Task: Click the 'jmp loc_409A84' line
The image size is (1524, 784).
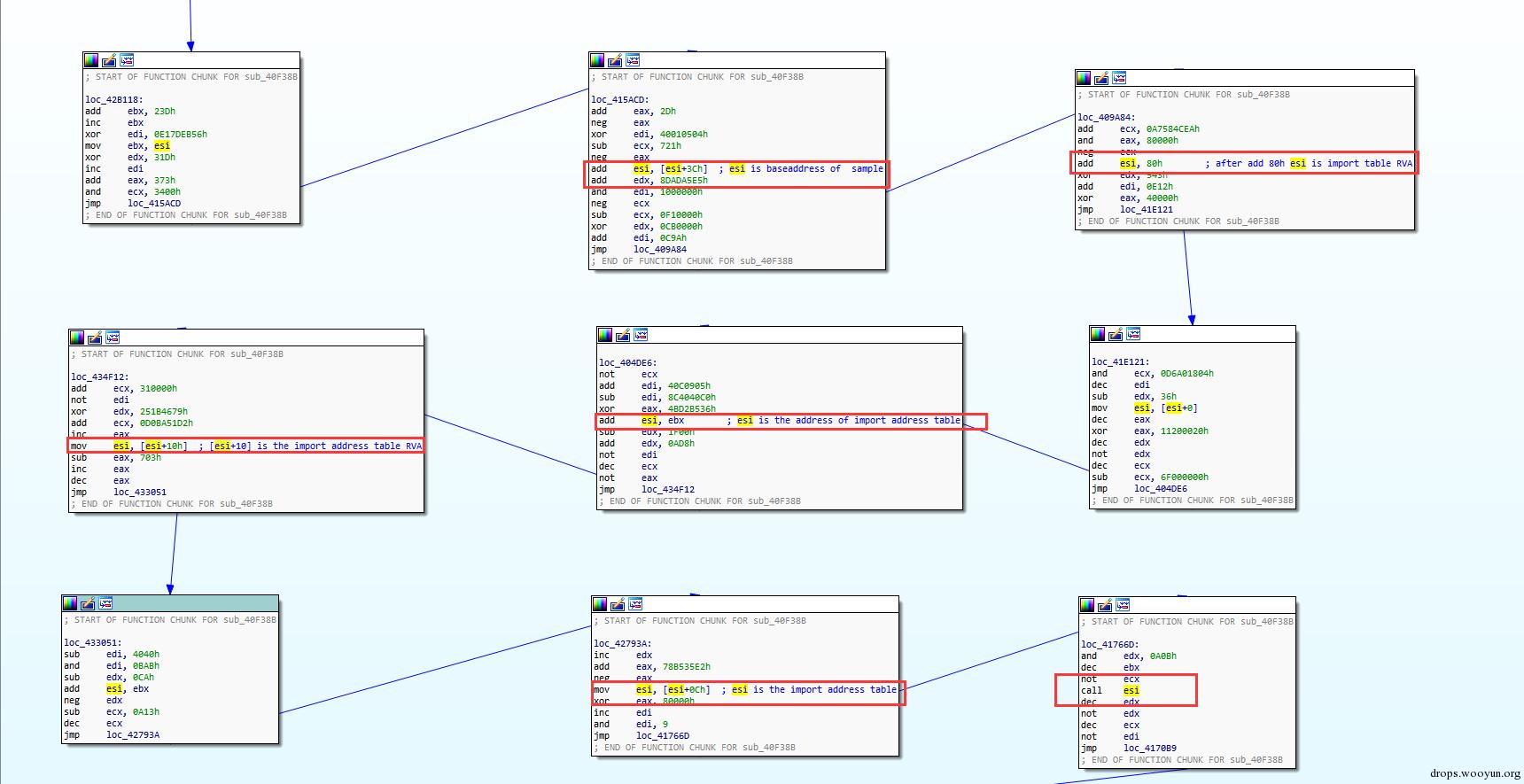Action: (x=639, y=249)
